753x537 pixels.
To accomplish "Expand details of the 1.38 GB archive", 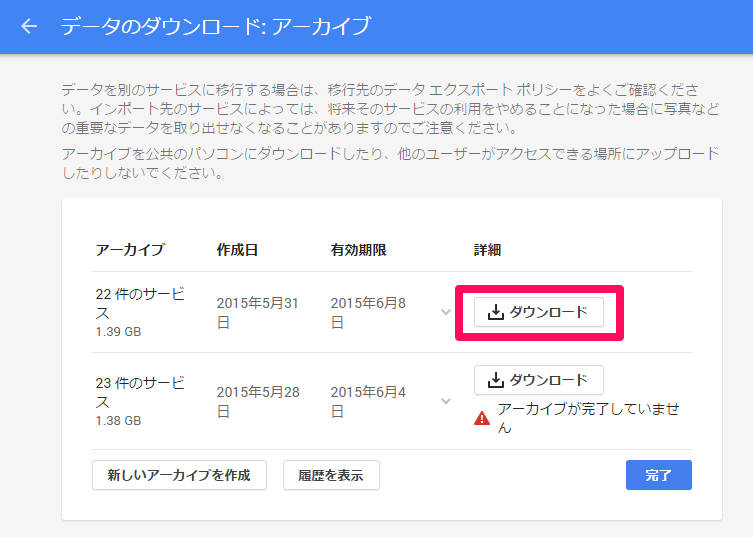I will coord(446,401).
